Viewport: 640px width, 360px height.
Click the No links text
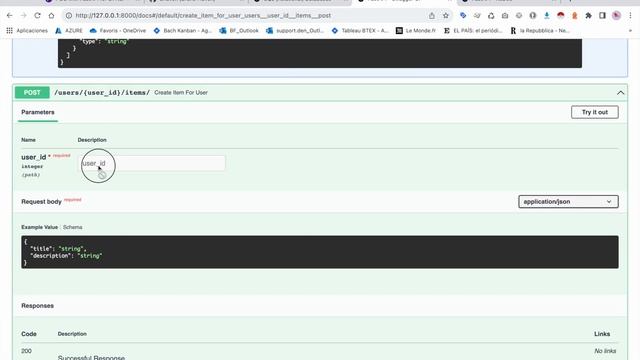coord(605,351)
